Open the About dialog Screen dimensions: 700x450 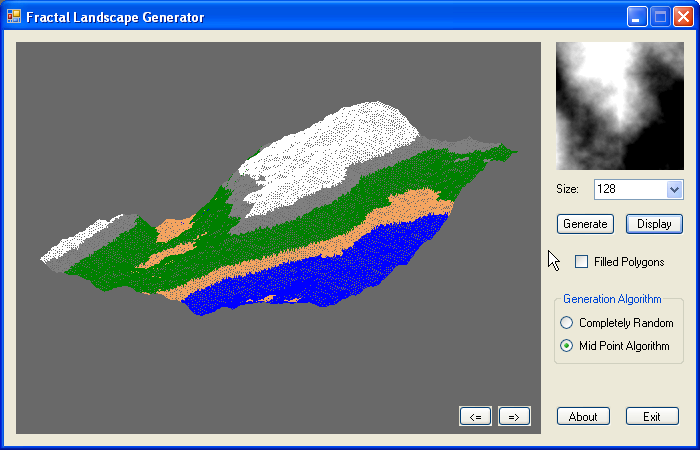coord(583,417)
